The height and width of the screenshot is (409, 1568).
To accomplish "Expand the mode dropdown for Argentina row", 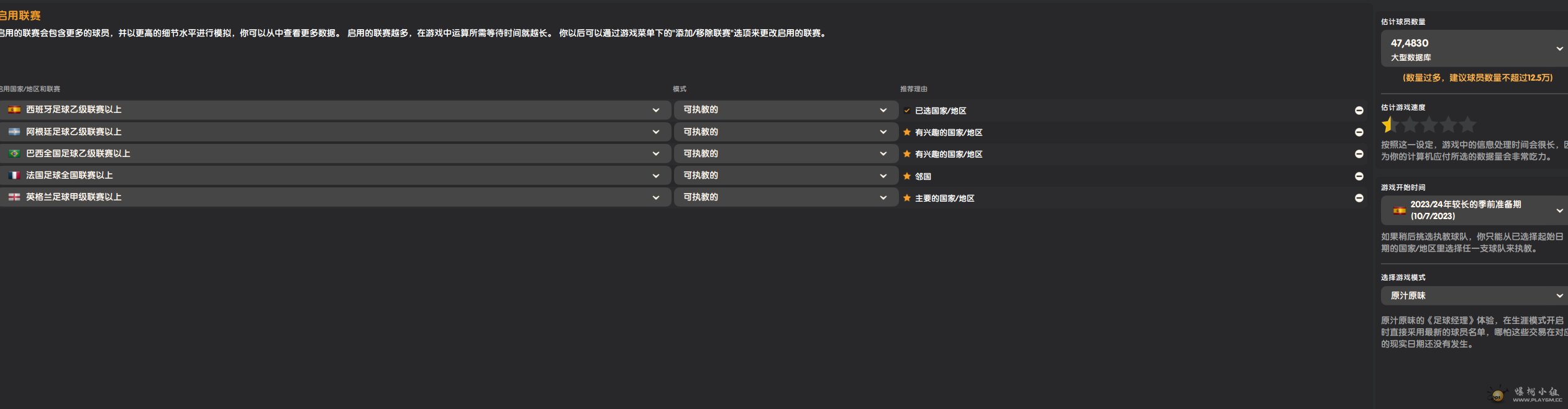I will coord(883,132).
